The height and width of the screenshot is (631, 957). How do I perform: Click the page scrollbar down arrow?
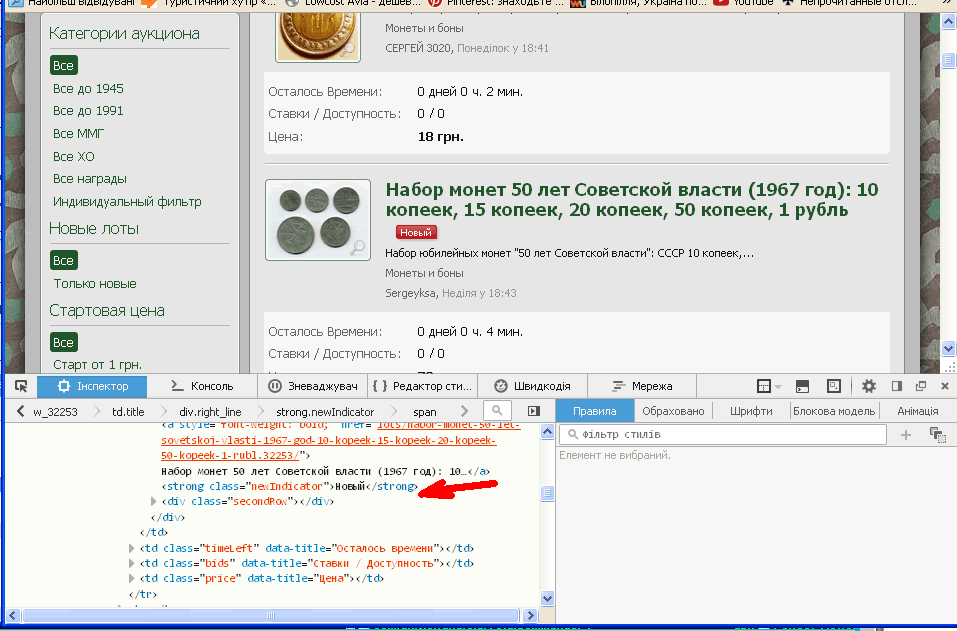click(x=948, y=349)
